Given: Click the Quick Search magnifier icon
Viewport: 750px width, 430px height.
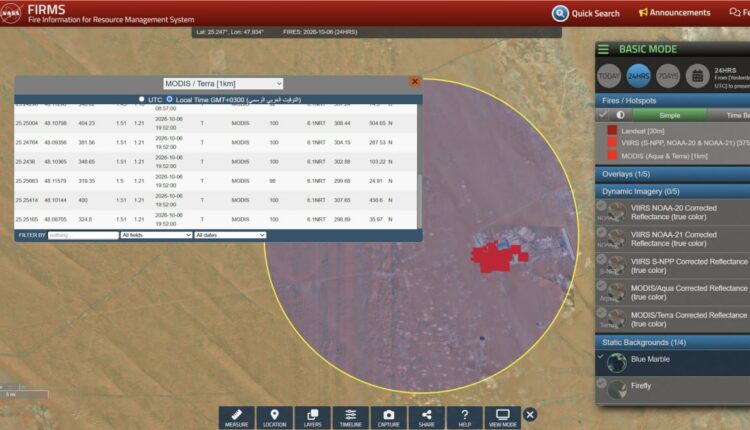Looking at the screenshot, I should click(560, 13).
